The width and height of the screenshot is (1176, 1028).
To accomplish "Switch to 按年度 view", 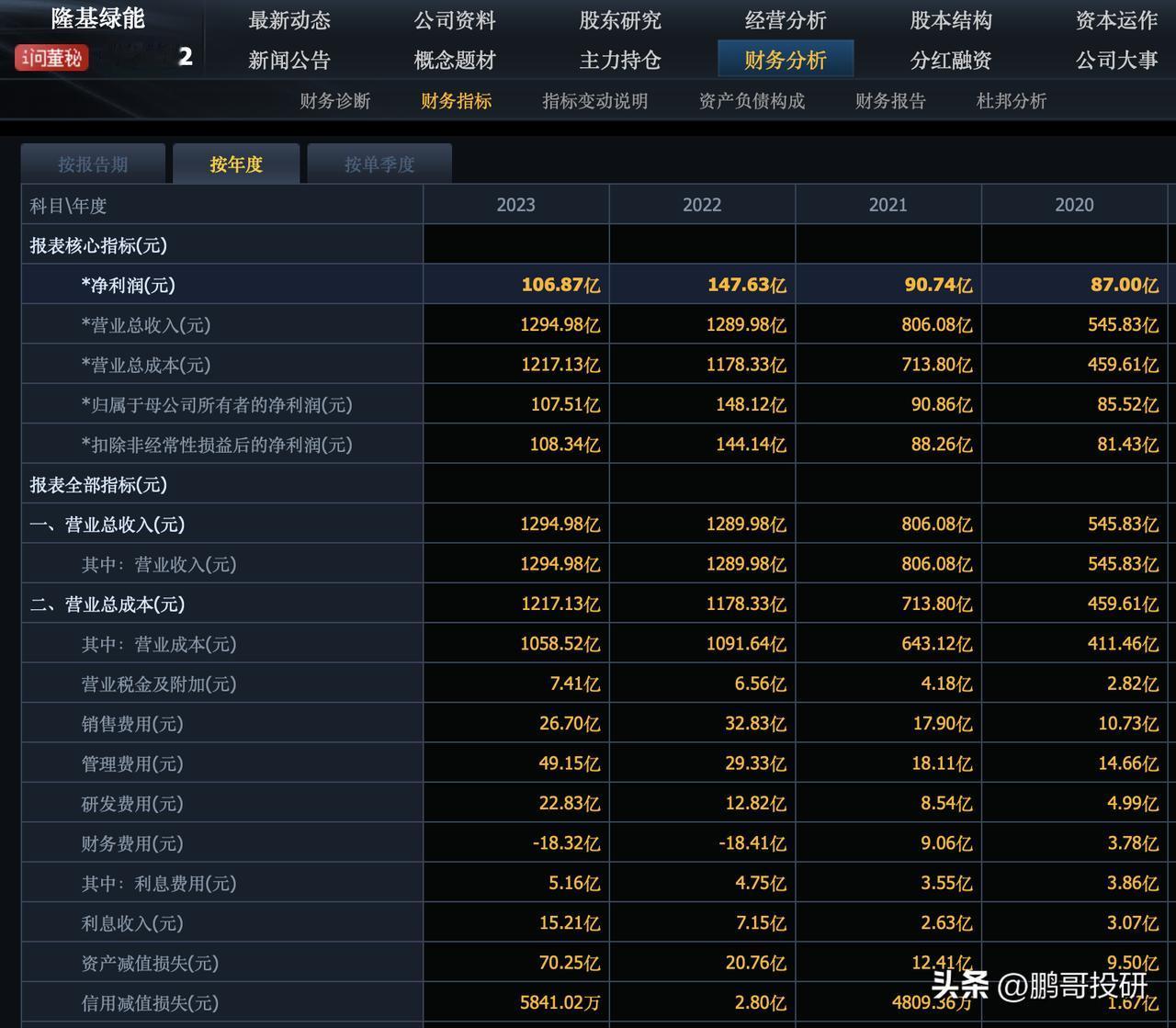I will point(236,164).
